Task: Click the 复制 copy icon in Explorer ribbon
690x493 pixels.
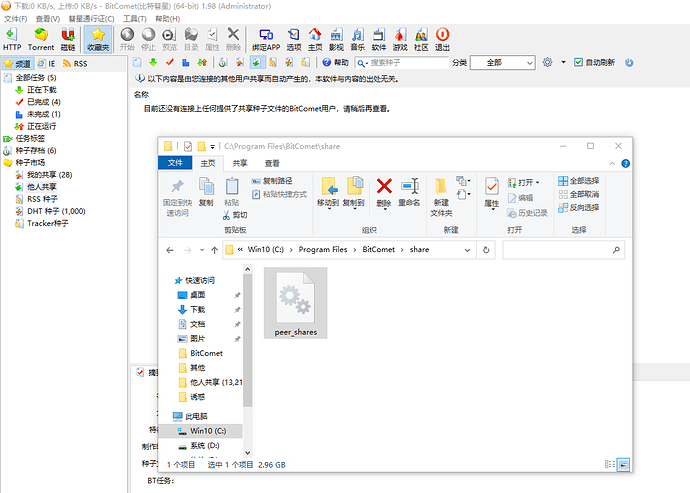Action: [206, 192]
